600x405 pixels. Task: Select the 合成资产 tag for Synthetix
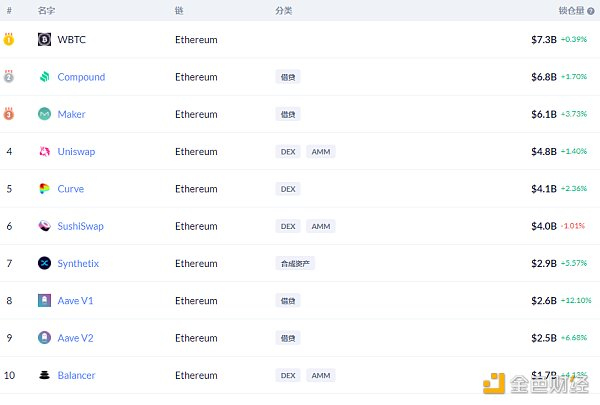[295, 263]
